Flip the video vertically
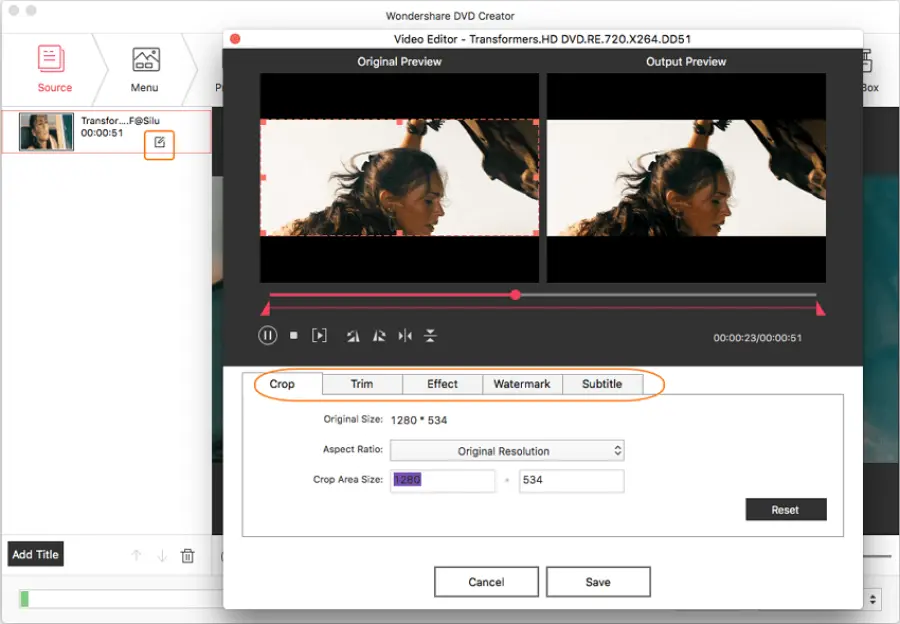This screenshot has width=900, height=624. click(x=430, y=335)
